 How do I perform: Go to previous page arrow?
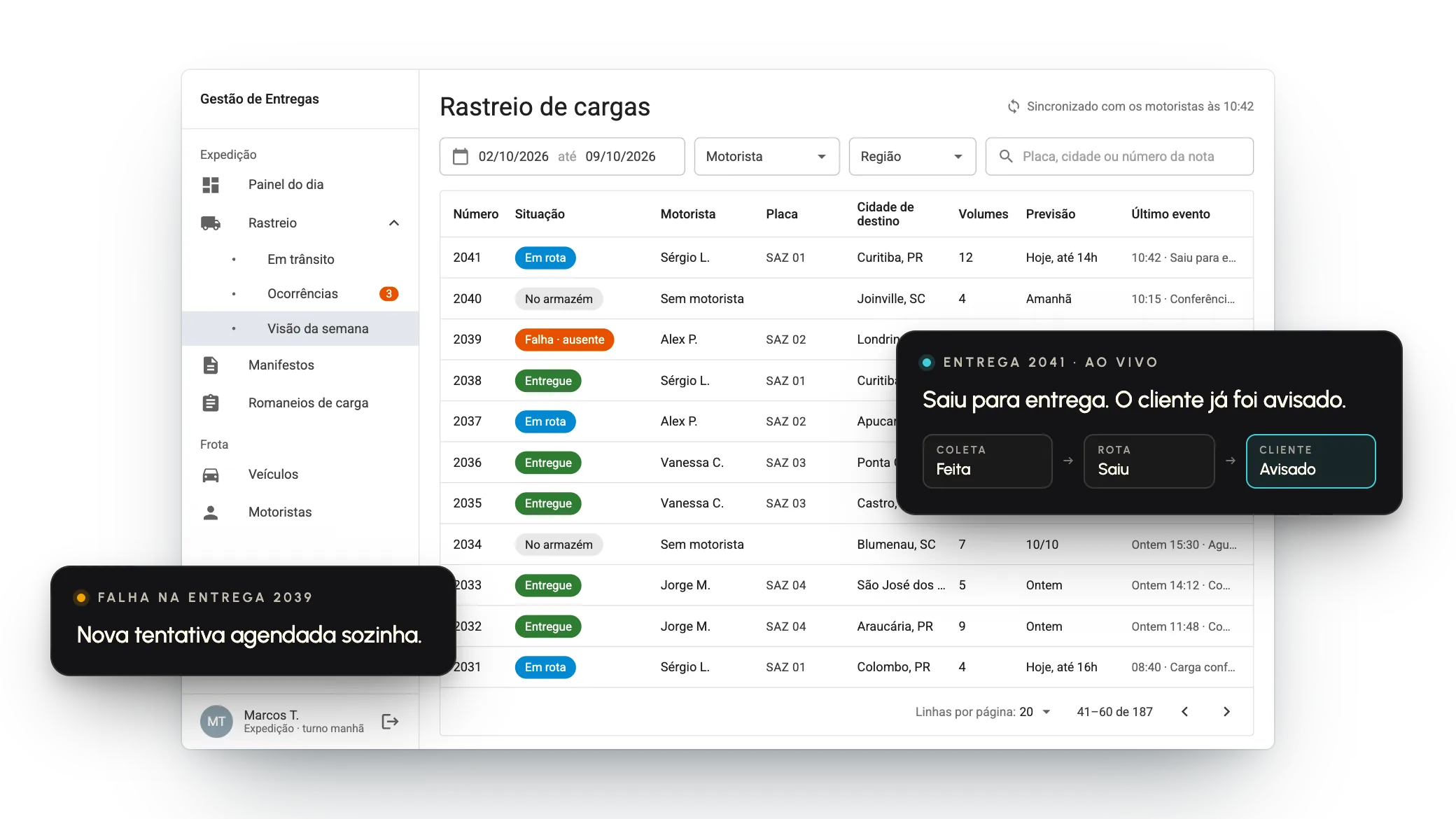coord(1185,712)
